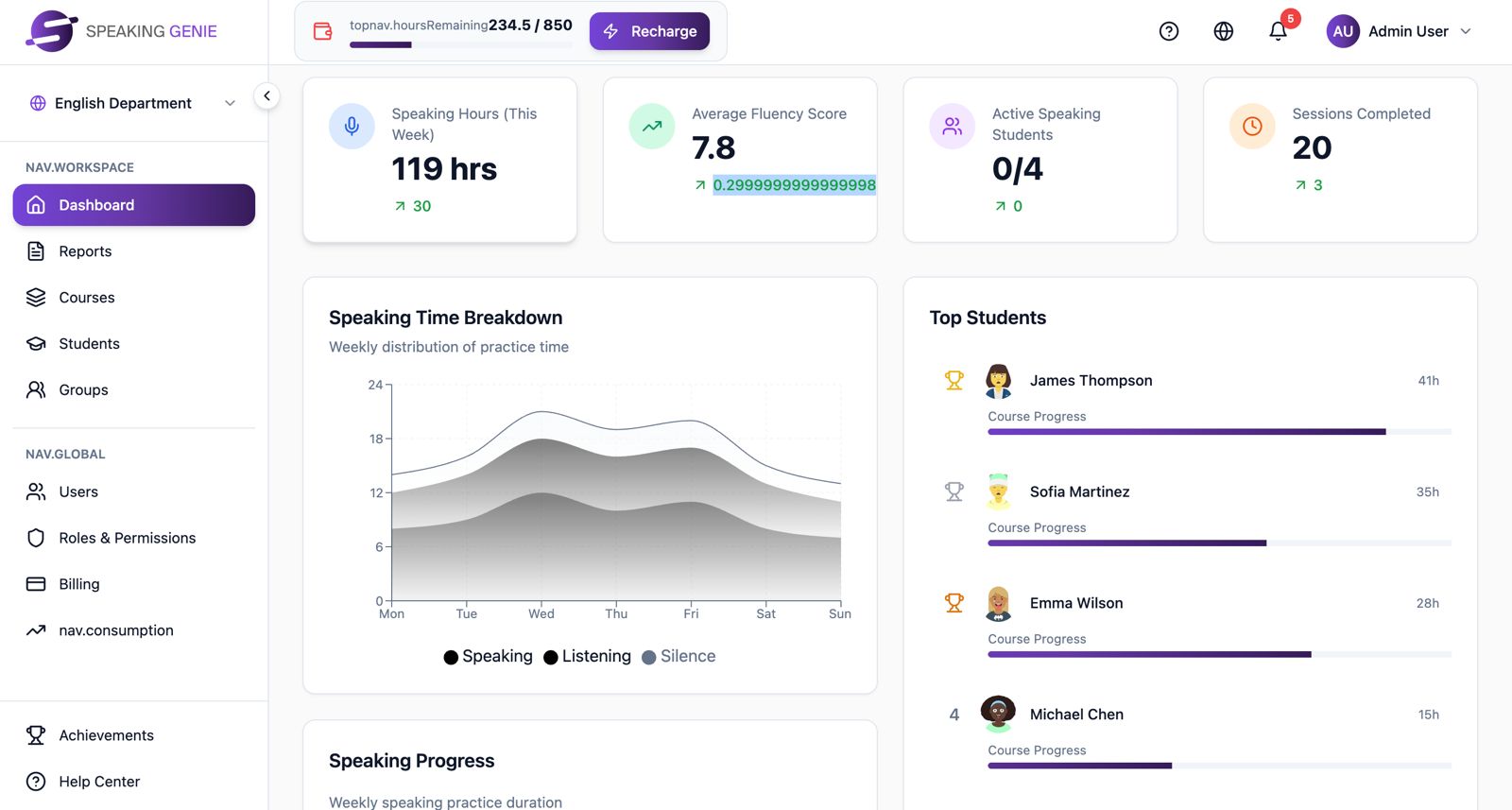Open the help question mark icon

[1169, 31]
